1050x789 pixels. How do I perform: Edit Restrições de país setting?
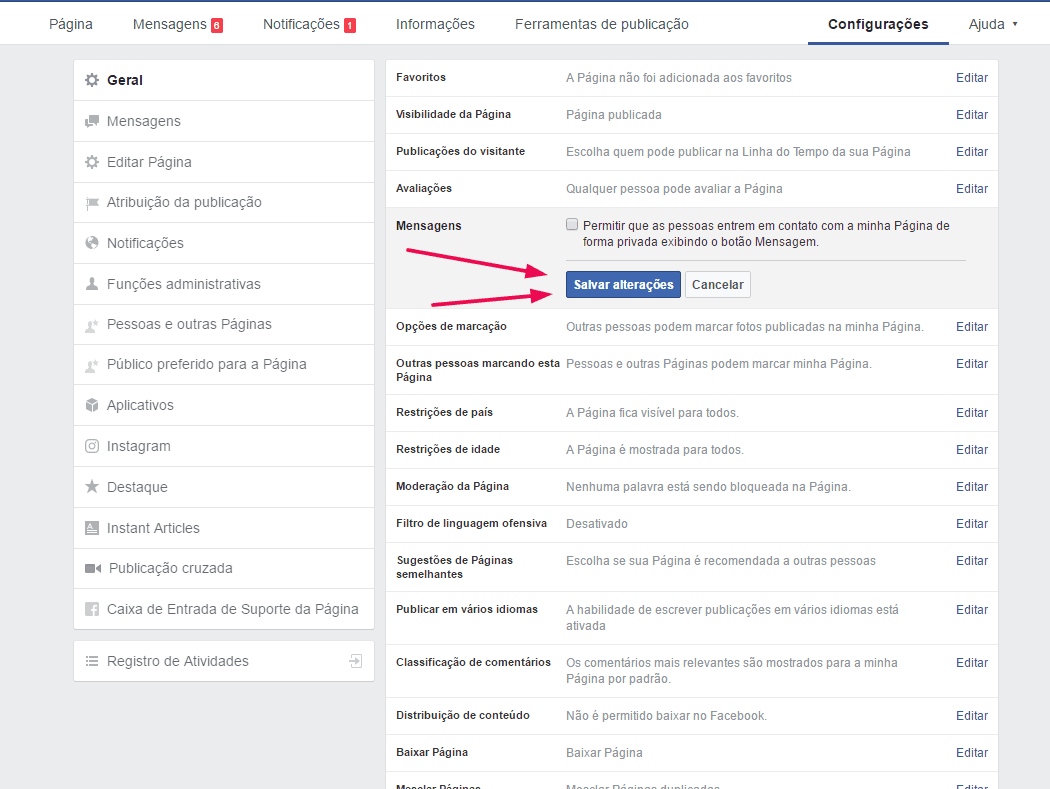click(972, 413)
